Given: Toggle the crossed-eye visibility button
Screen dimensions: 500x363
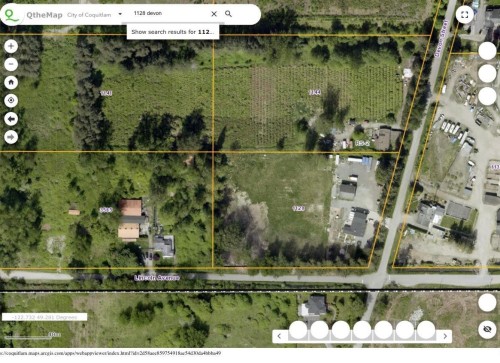Looking at the screenshot, I should (x=487, y=329).
